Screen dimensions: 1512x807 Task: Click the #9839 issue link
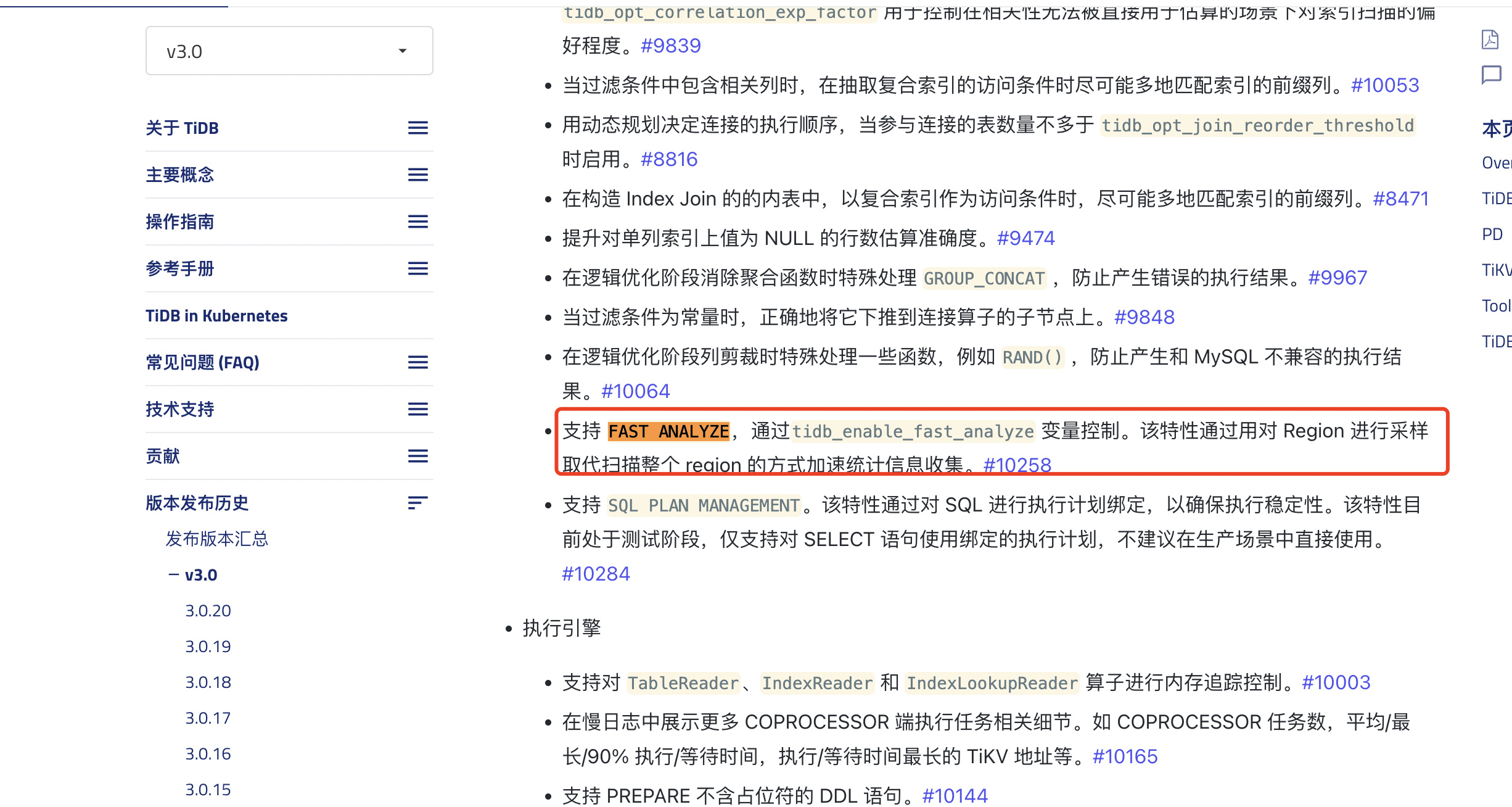pyautogui.click(x=670, y=46)
